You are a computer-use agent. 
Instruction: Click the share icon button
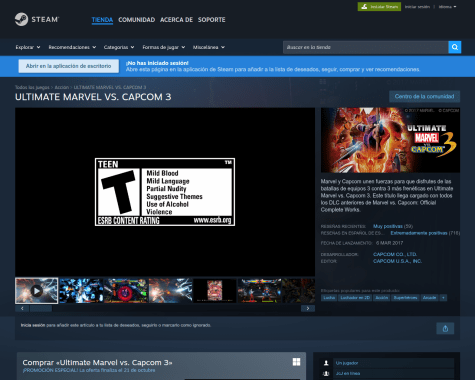point(445,329)
